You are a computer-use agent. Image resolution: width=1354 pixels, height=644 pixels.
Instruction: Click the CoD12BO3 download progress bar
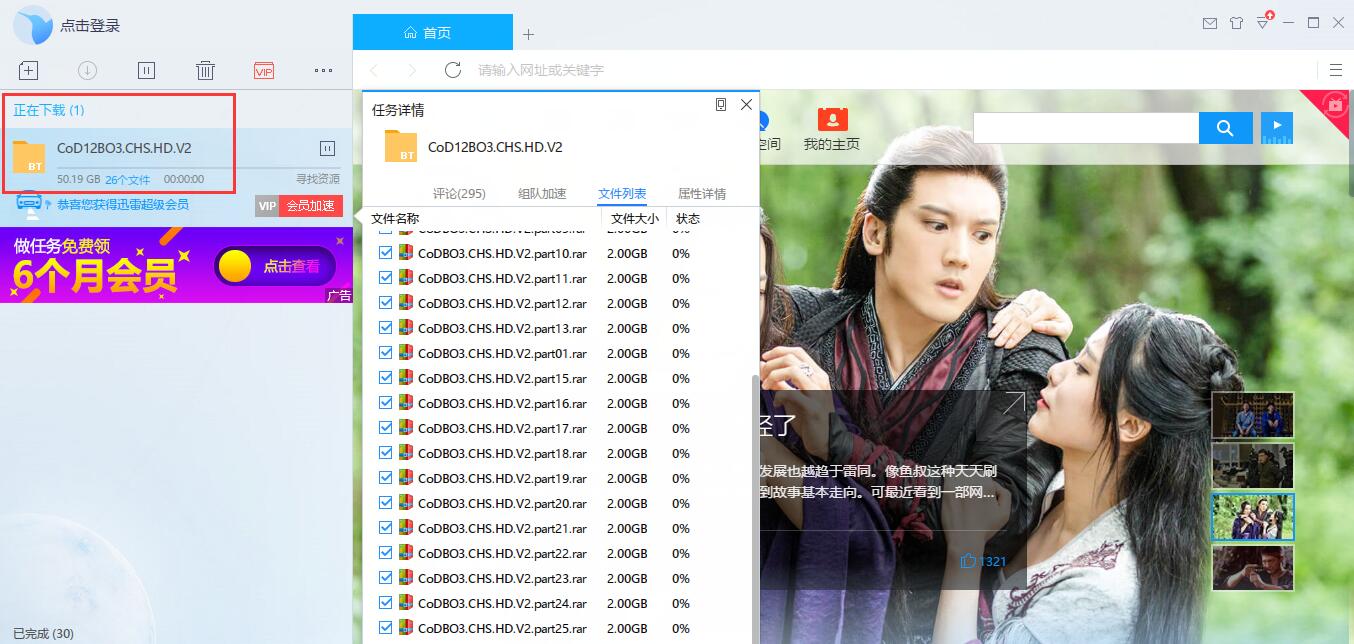click(x=198, y=167)
